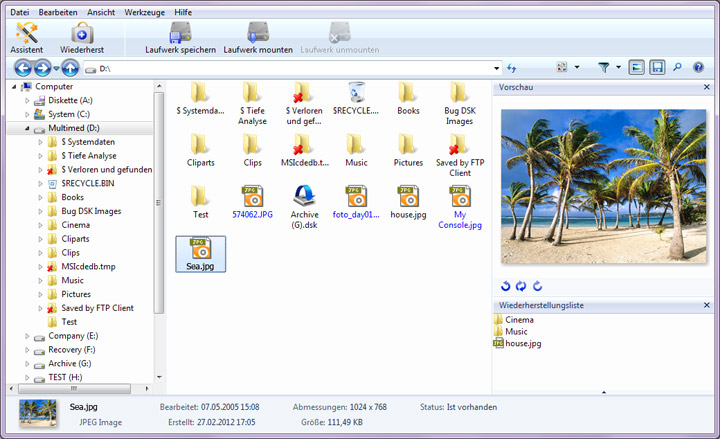Select Archive (G:) drive in tree
Image resolution: width=720 pixels, height=439 pixels.
(x=70, y=364)
